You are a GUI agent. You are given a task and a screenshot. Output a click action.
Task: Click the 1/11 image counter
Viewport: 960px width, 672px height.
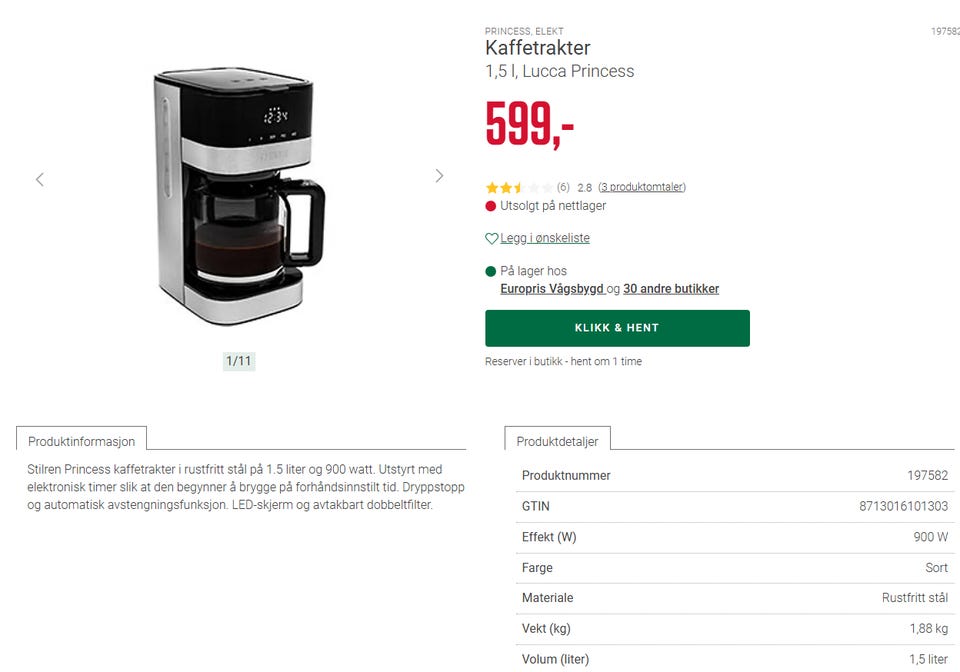(239, 361)
